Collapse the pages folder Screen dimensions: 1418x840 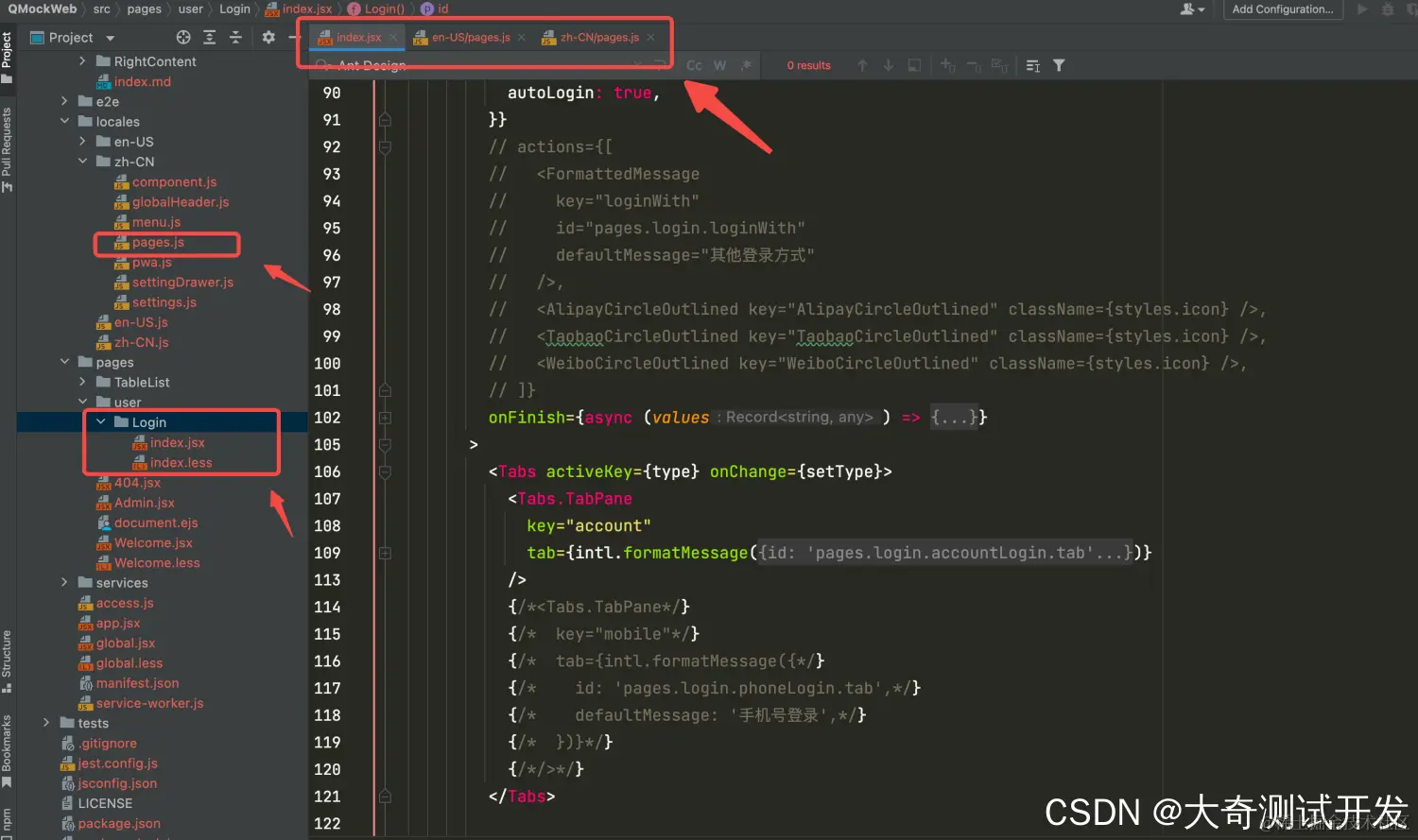tap(64, 362)
